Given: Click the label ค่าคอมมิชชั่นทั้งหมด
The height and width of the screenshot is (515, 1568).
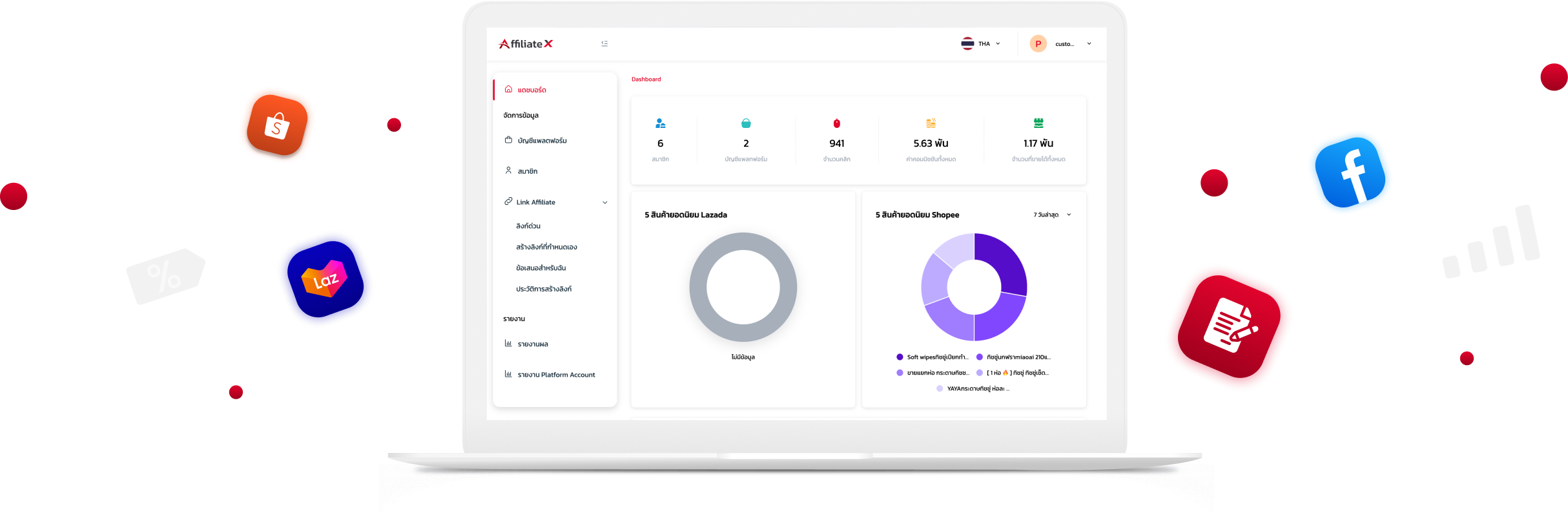Looking at the screenshot, I should (x=931, y=159).
